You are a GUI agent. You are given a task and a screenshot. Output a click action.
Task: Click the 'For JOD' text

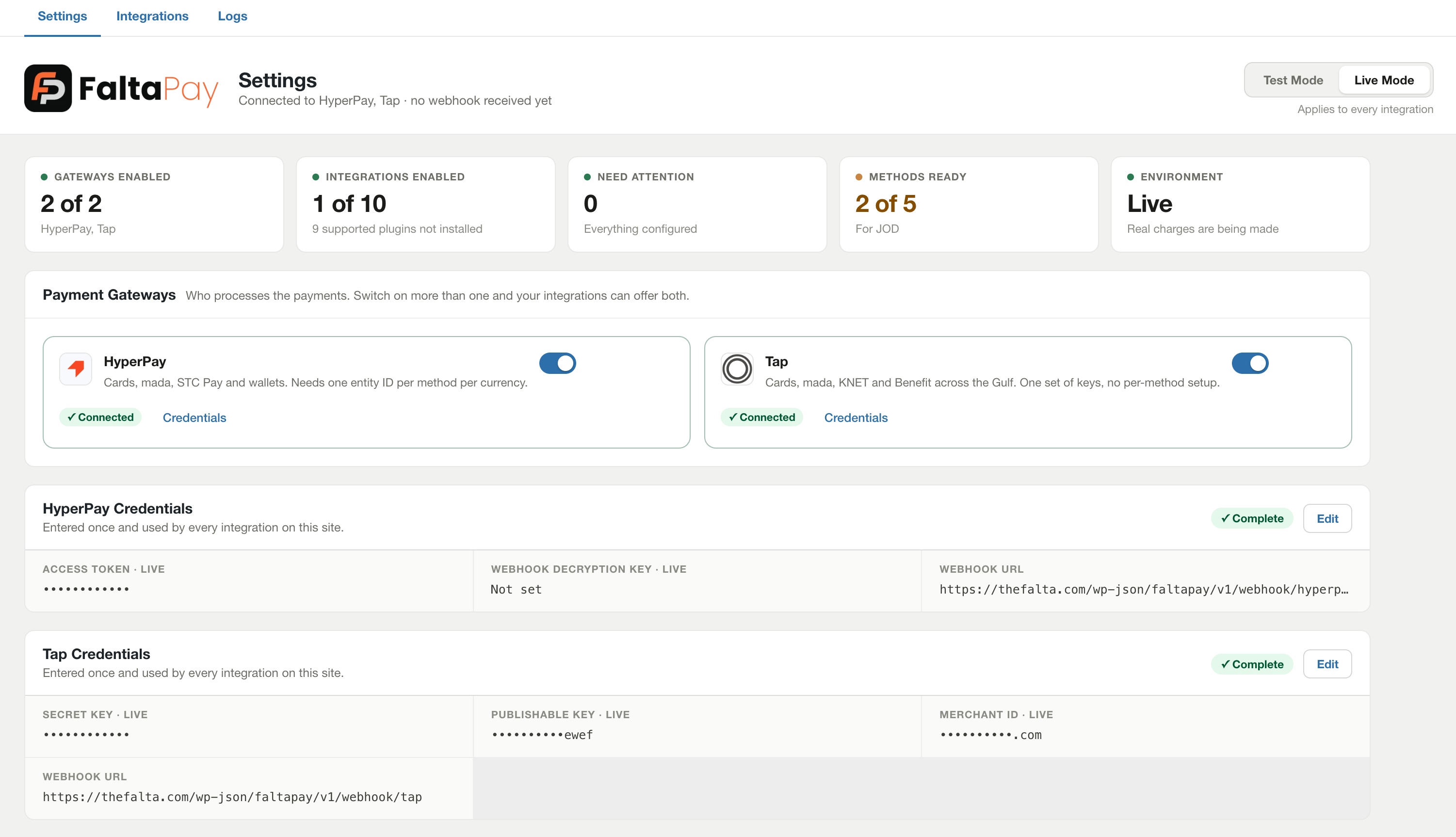(x=877, y=229)
